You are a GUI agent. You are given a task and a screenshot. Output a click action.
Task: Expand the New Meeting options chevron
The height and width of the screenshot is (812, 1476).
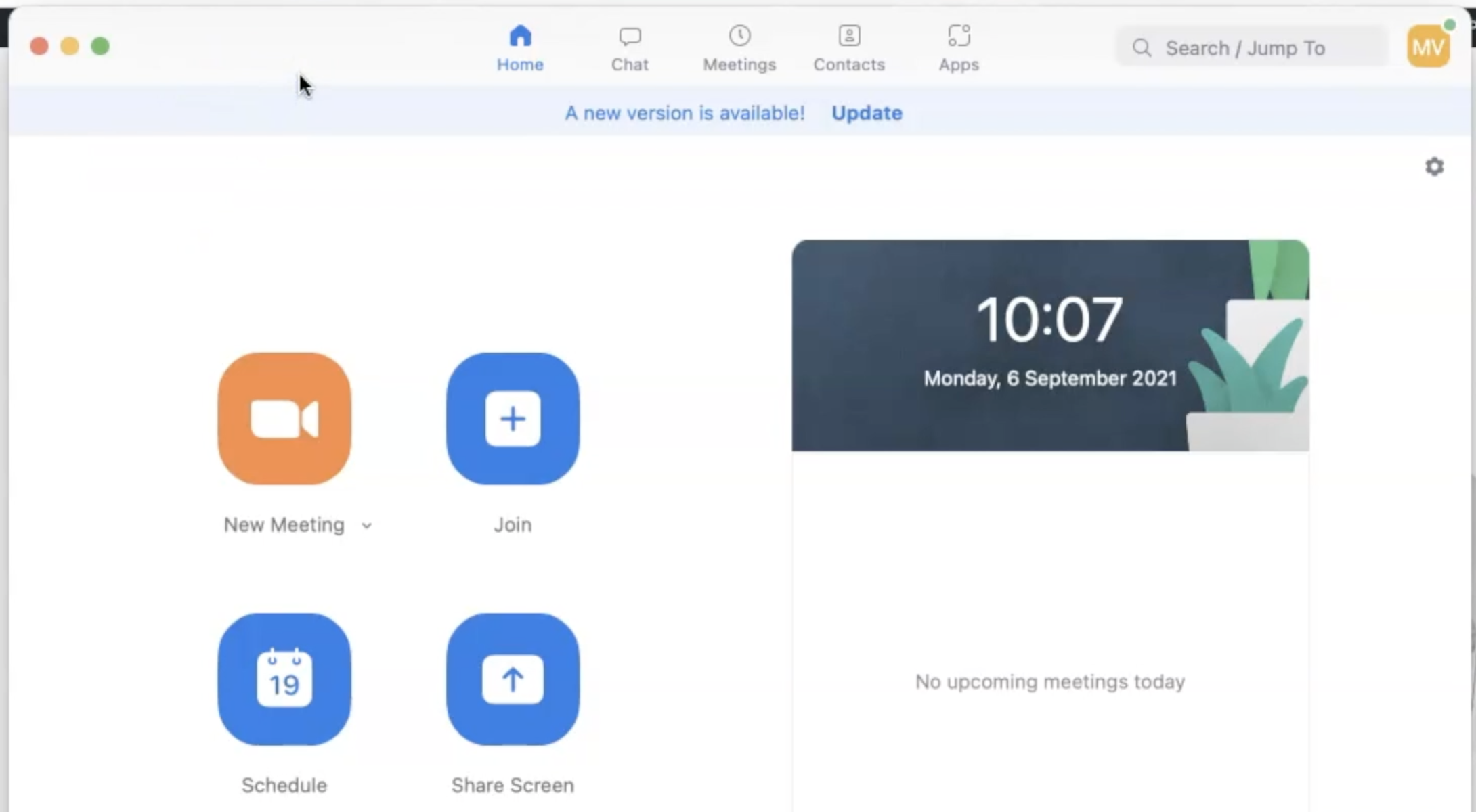point(366,526)
